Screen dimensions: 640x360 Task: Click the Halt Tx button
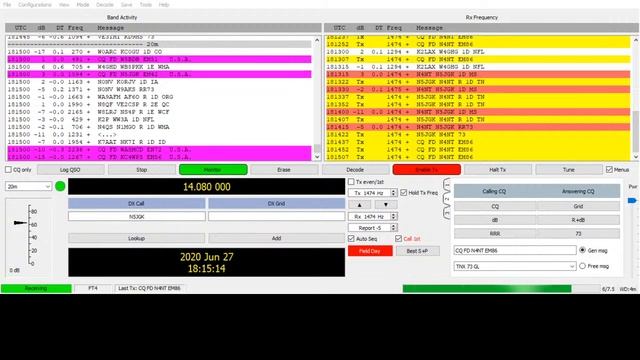click(498, 169)
